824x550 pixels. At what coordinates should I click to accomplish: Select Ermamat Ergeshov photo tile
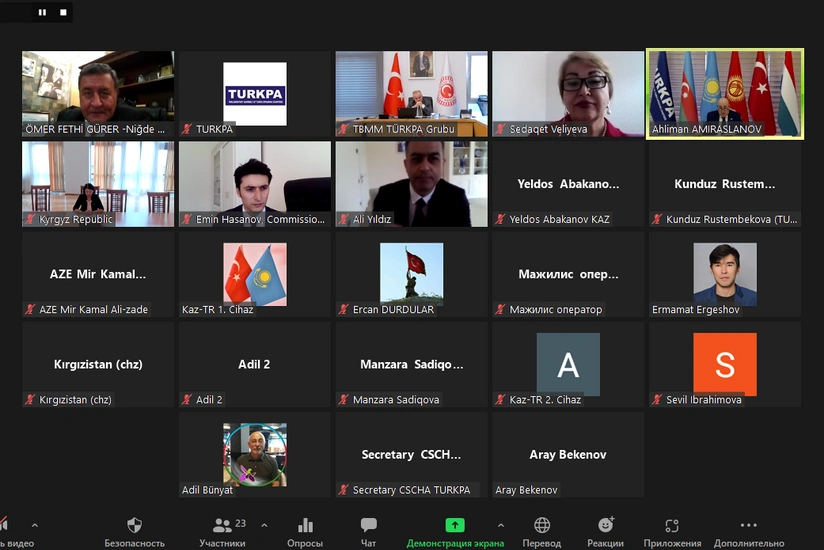725,274
